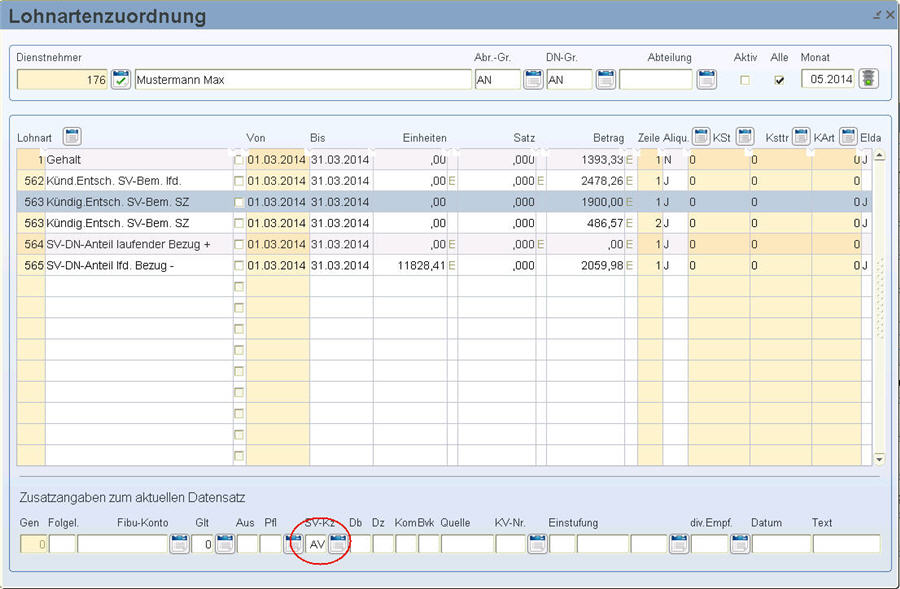Click the Betrag column header

tap(608, 138)
